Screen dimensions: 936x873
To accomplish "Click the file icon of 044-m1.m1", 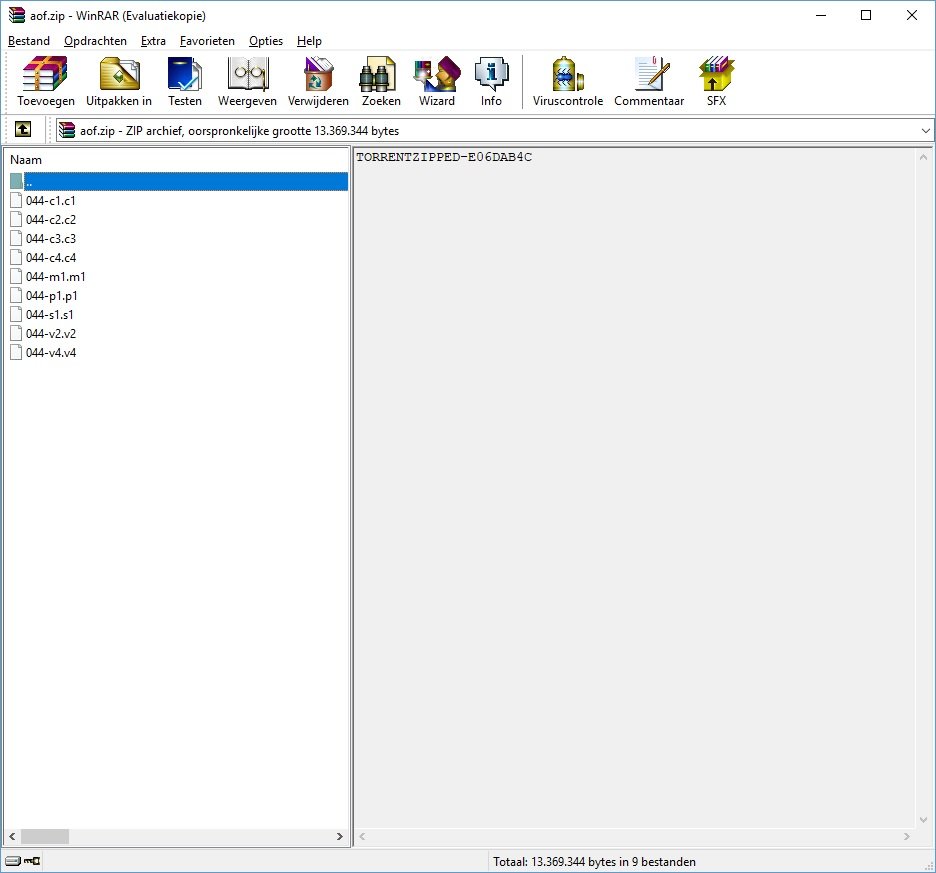I will tap(16, 276).
